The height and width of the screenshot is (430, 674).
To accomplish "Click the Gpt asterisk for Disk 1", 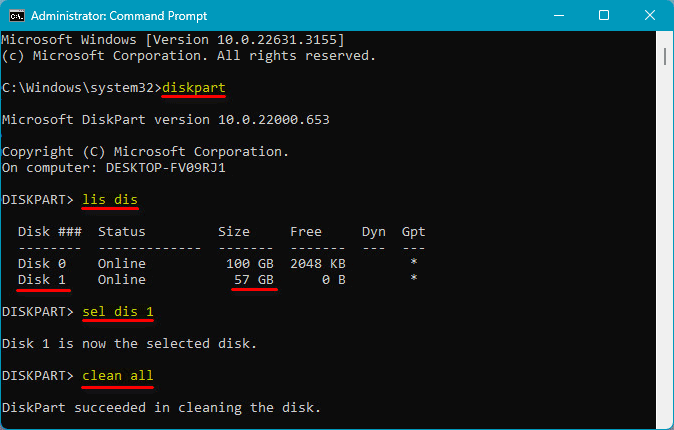I will (x=414, y=279).
